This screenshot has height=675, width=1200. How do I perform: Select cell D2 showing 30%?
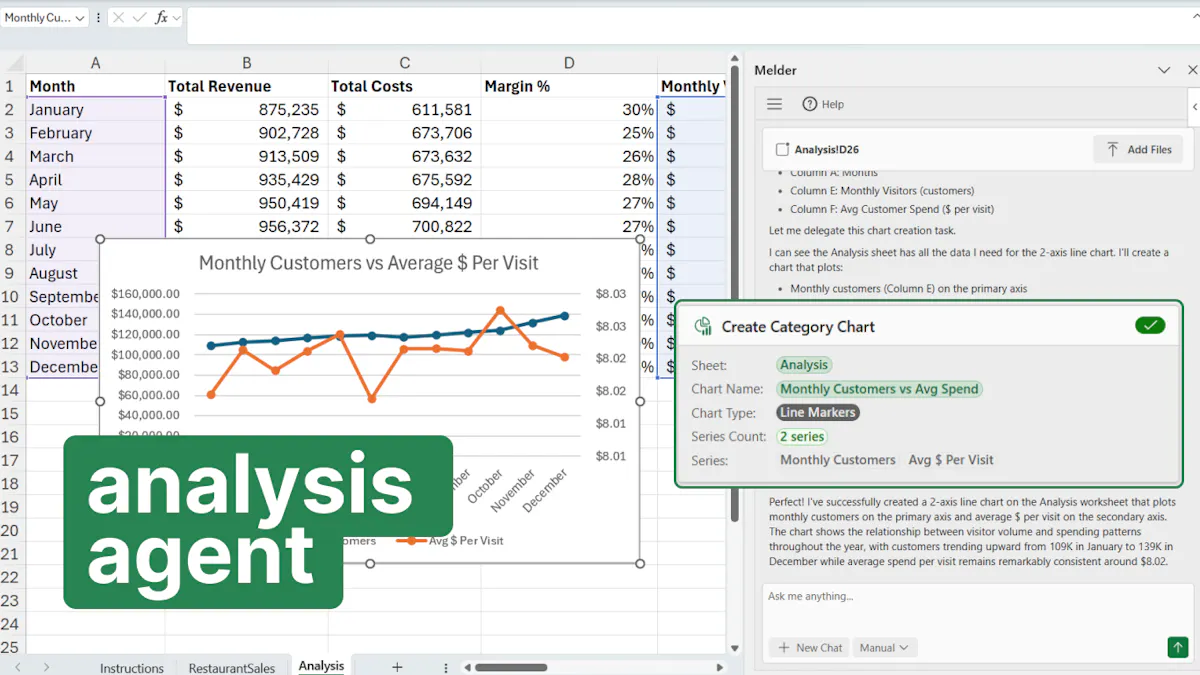[569, 110]
